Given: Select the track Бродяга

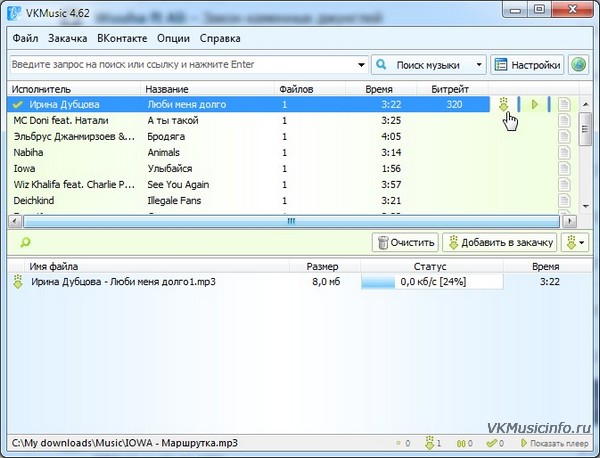Looking at the screenshot, I should [166, 137].
